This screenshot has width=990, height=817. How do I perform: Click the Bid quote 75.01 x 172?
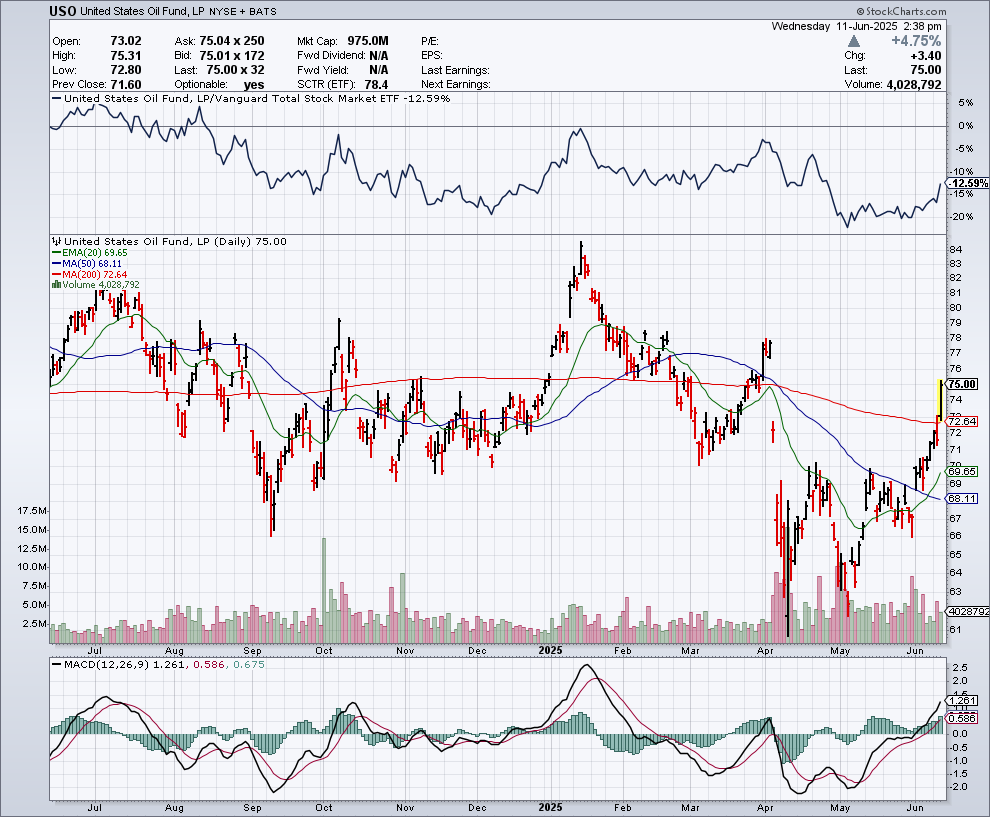[x=232, y=56]
